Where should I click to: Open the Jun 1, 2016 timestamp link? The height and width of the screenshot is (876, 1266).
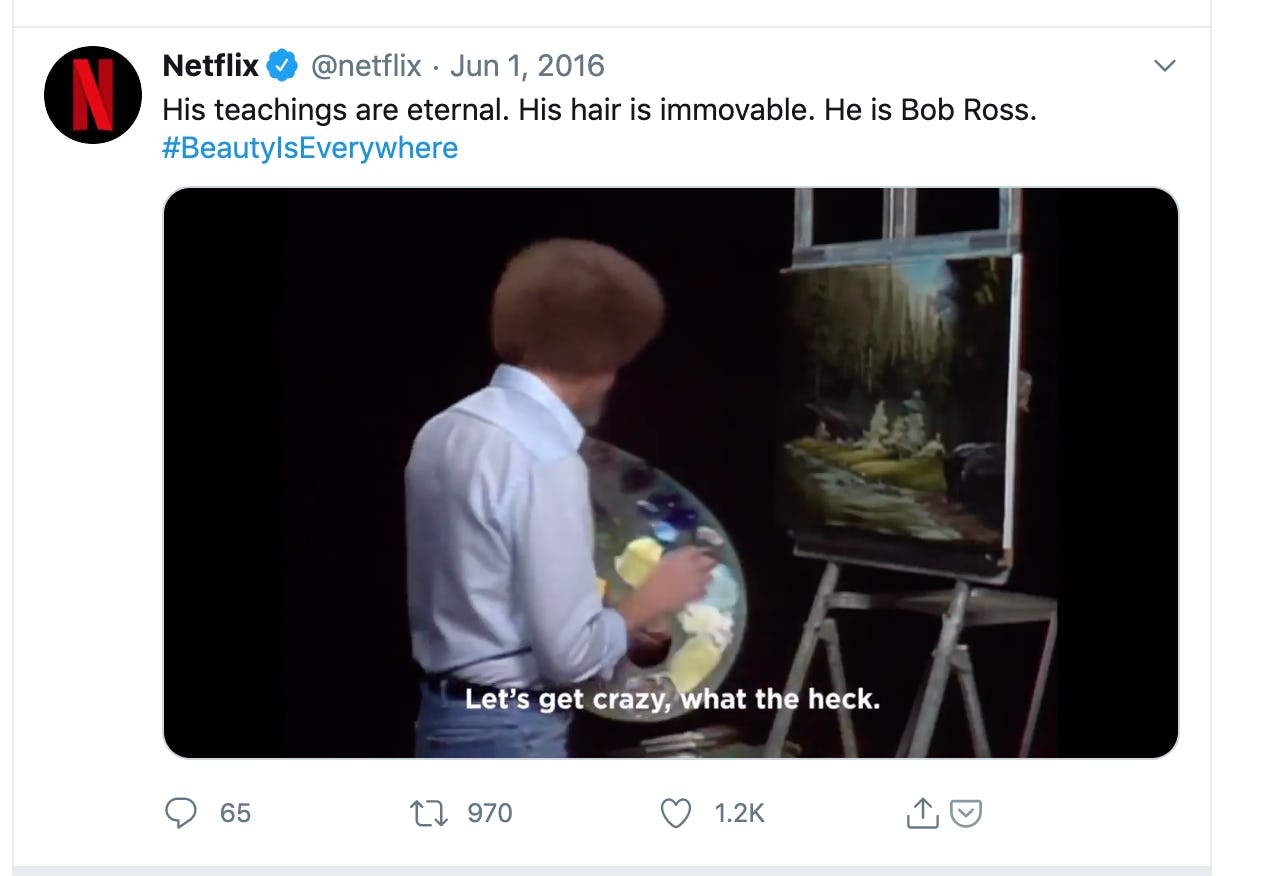[x=527, y=66]
